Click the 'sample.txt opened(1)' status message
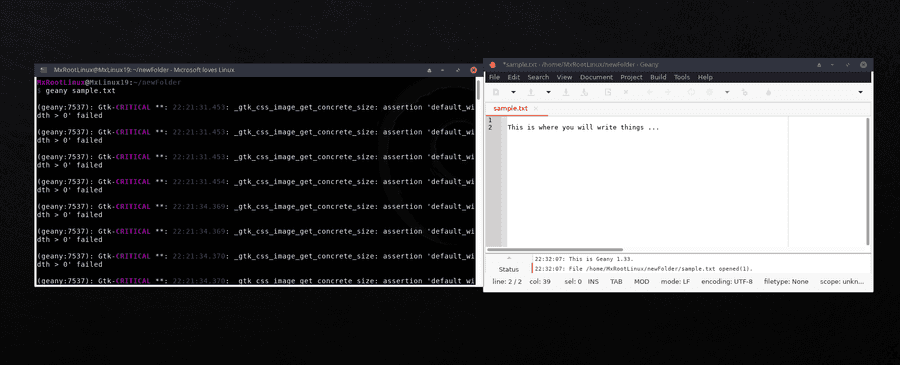Screen dimensions: 900x365 pyautogui.click(x=643, y=269)
